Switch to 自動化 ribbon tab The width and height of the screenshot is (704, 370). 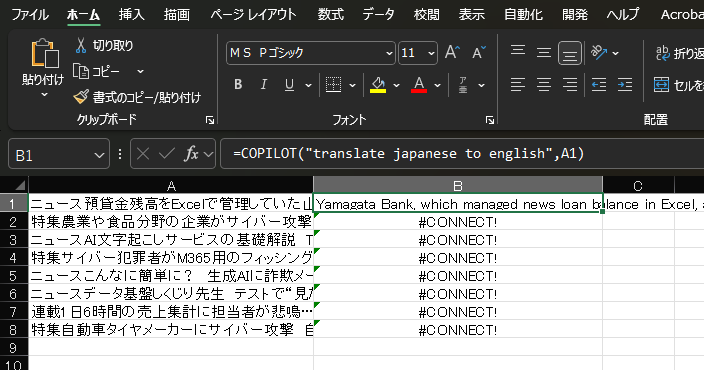pos(523,14)
